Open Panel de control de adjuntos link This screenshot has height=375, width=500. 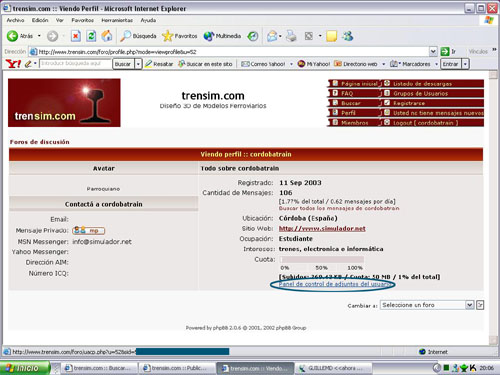pos(334,284)
